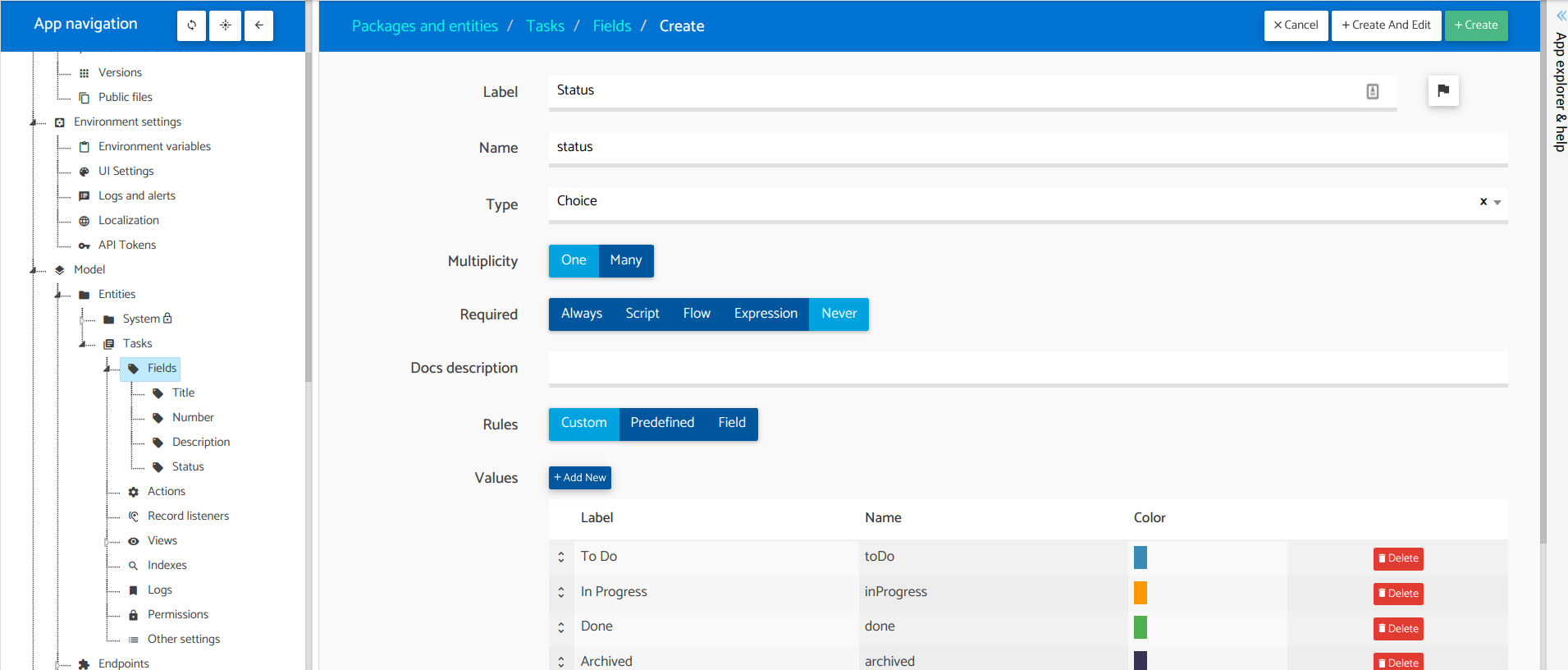Click the flag icon beside the Label field
Viewport: 1568px width, 670px height.
tap(1443, 90)
